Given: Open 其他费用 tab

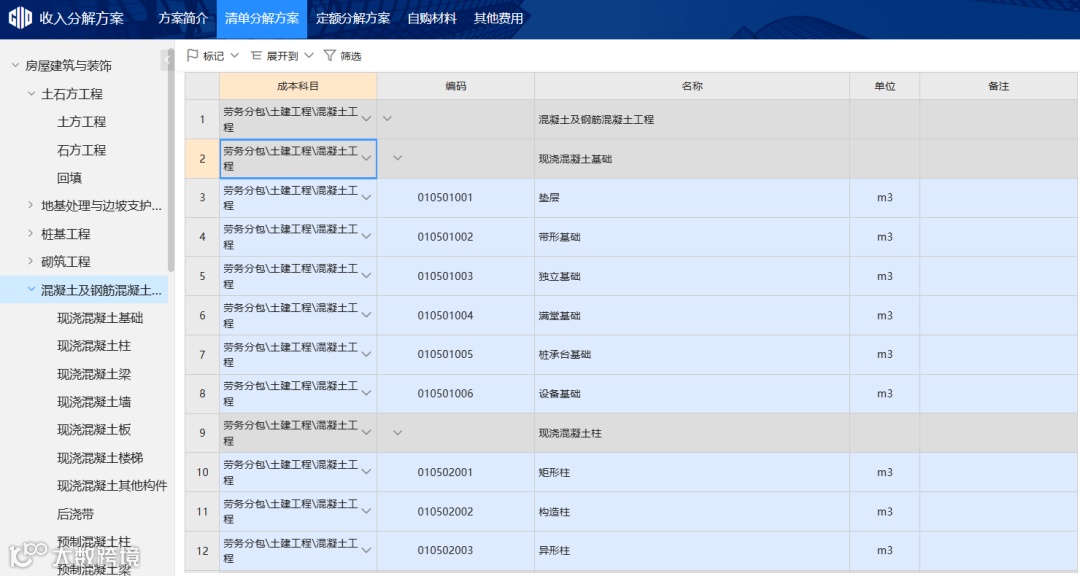Looking at the screenshot, I should click(498, 19).
